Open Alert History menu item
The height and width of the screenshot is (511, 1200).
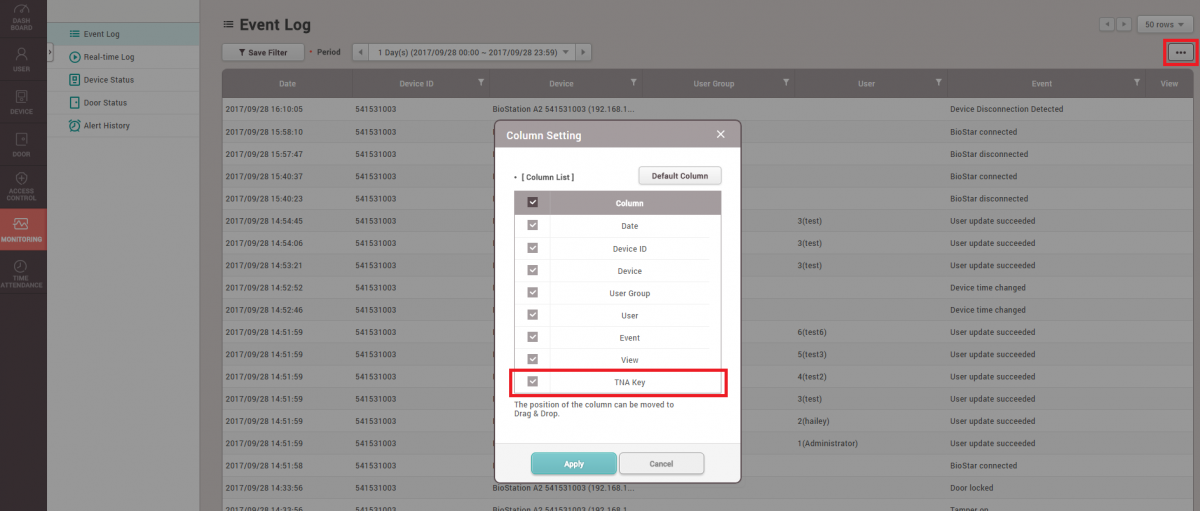pos(106,126)
